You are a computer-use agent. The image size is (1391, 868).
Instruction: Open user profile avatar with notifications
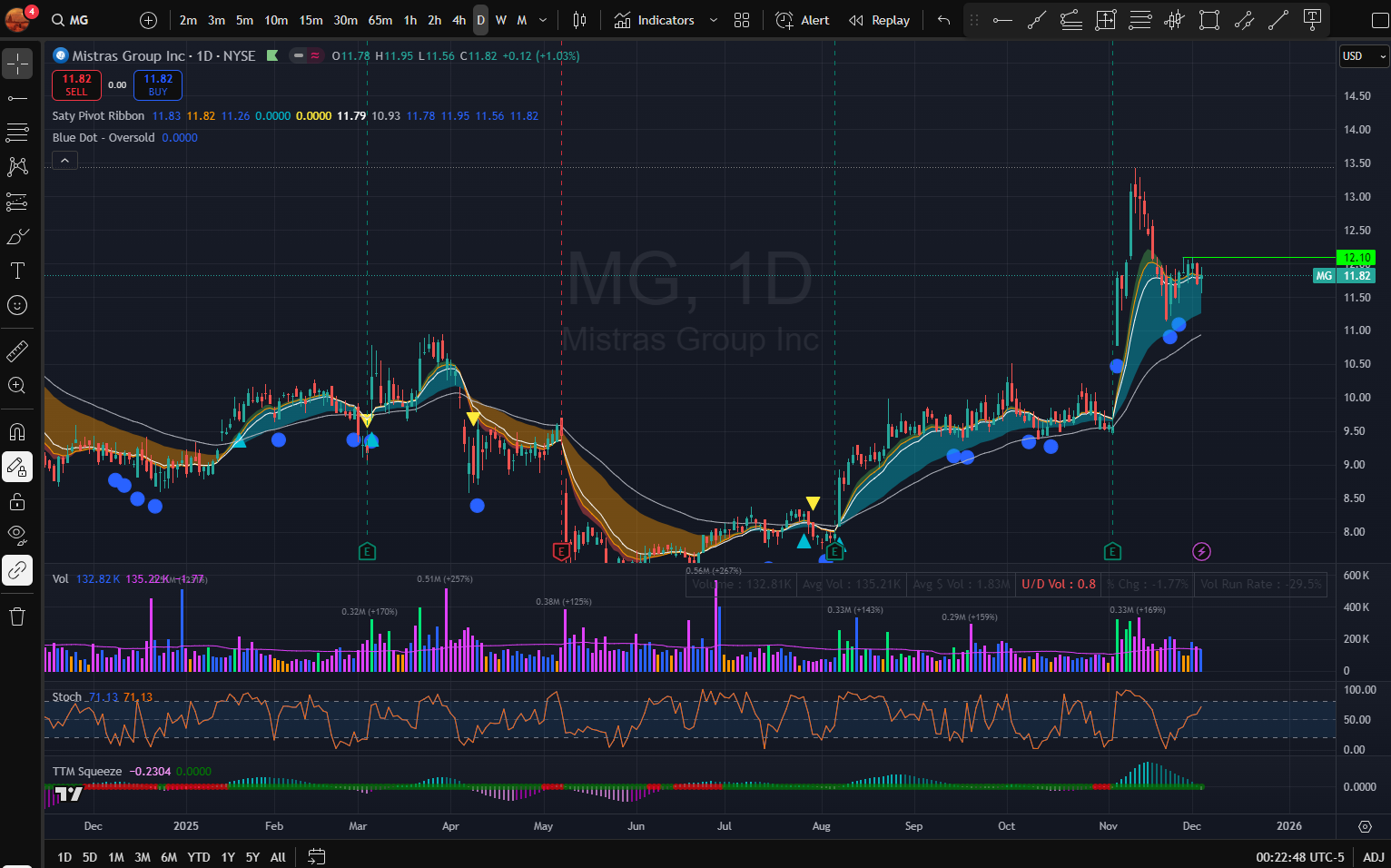click(x=17, y=18)
